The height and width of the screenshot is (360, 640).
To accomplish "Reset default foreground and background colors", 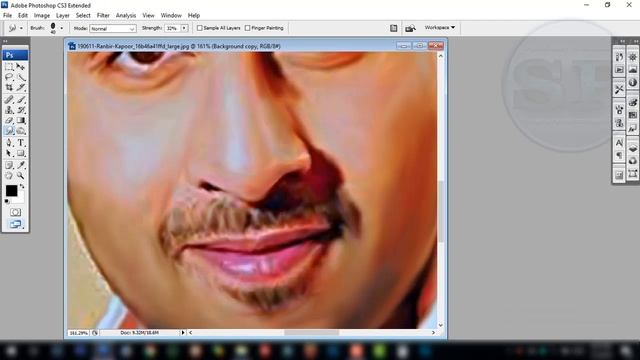I will [7, 201].
